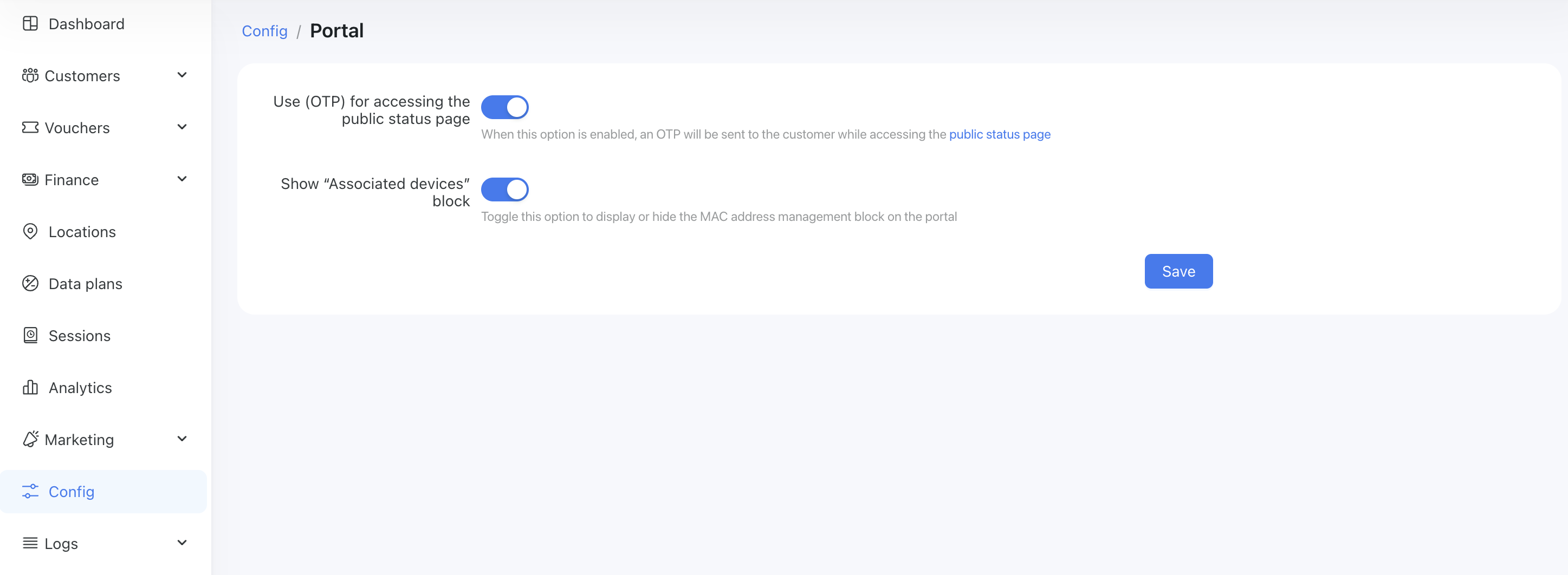Open the Config breadcrumb link
The width and height of the screenshot is (1568, 575).
point(264,31)
